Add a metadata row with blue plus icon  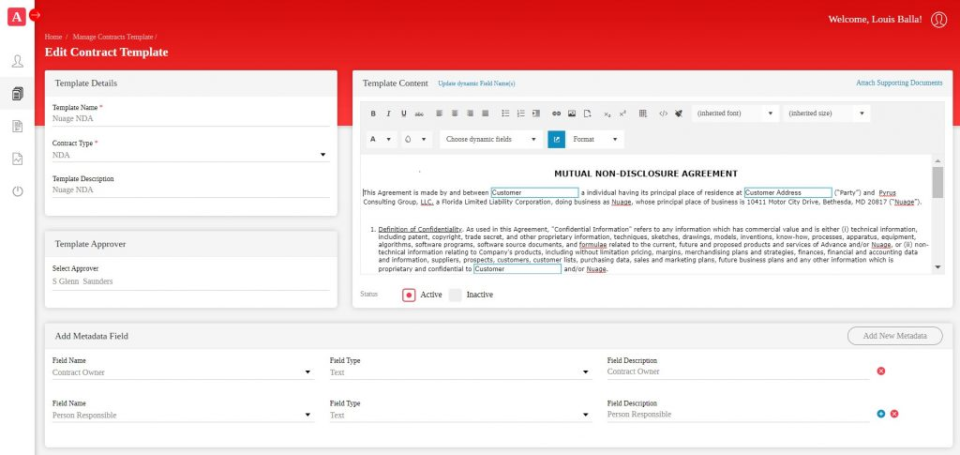coord(881,414)
